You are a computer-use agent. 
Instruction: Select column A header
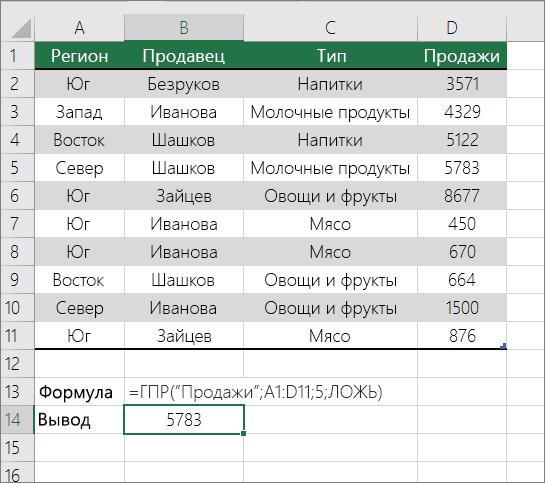click(79, 27)
